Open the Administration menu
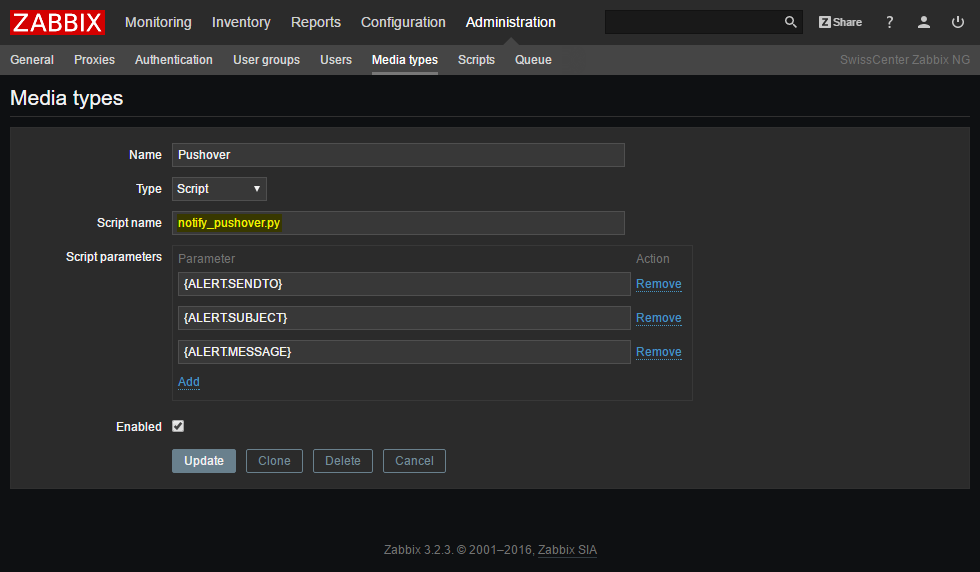This screenshot has width=980, height=572. [511, 23]
